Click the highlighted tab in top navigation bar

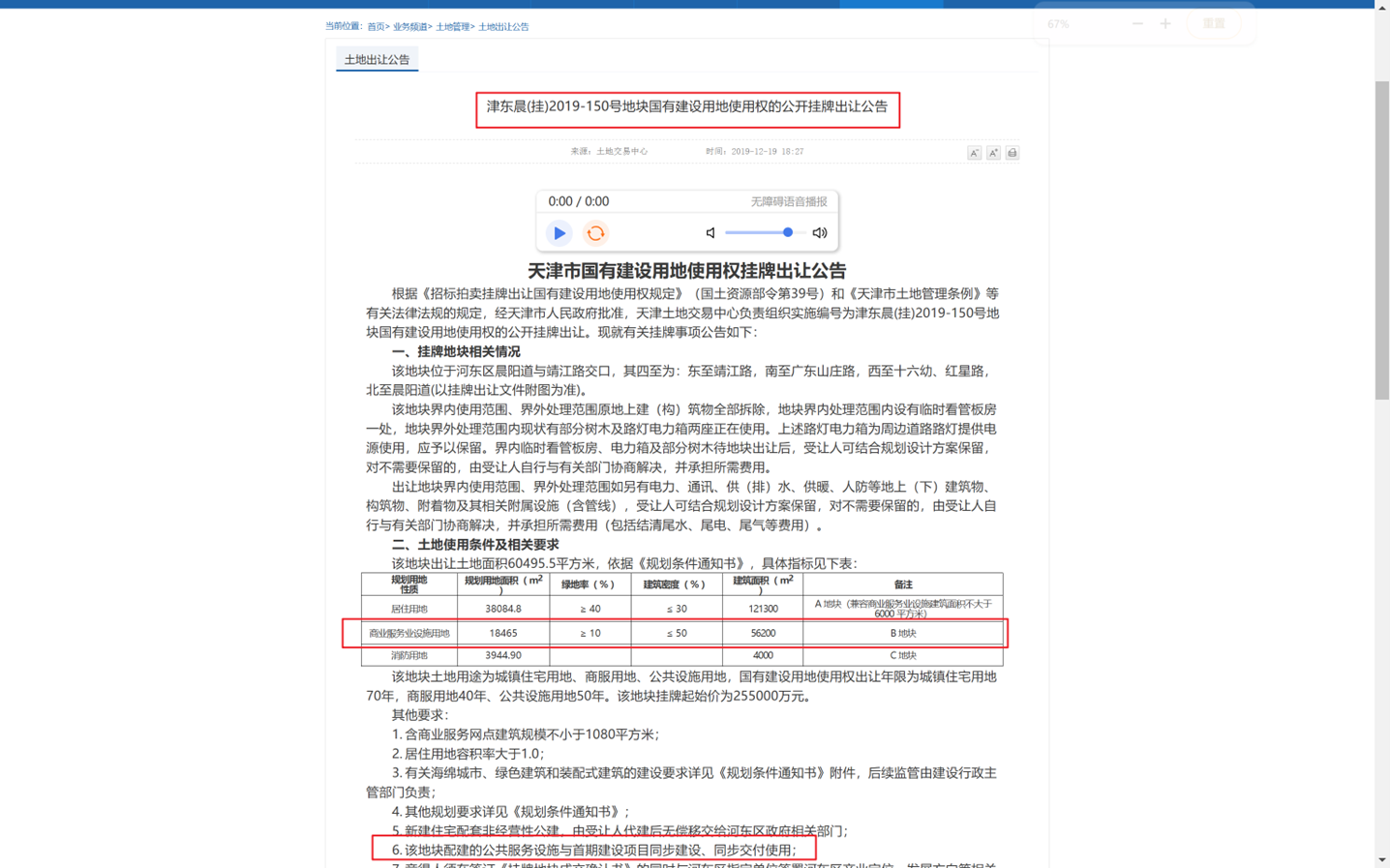(x=891, y=4)
